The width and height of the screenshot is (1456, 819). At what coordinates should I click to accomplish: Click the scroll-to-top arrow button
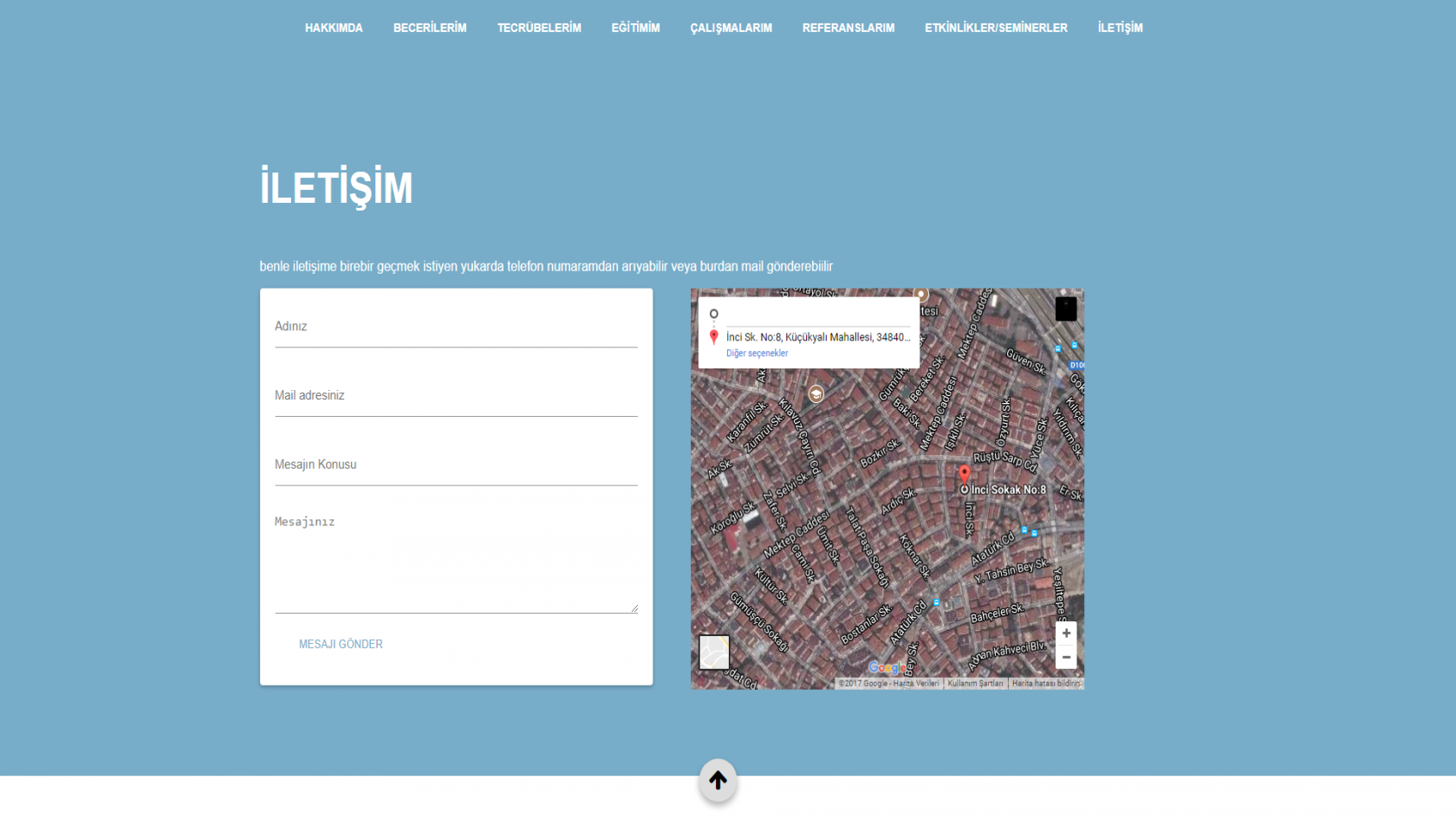pyautogui.click(x=718, y=780)
